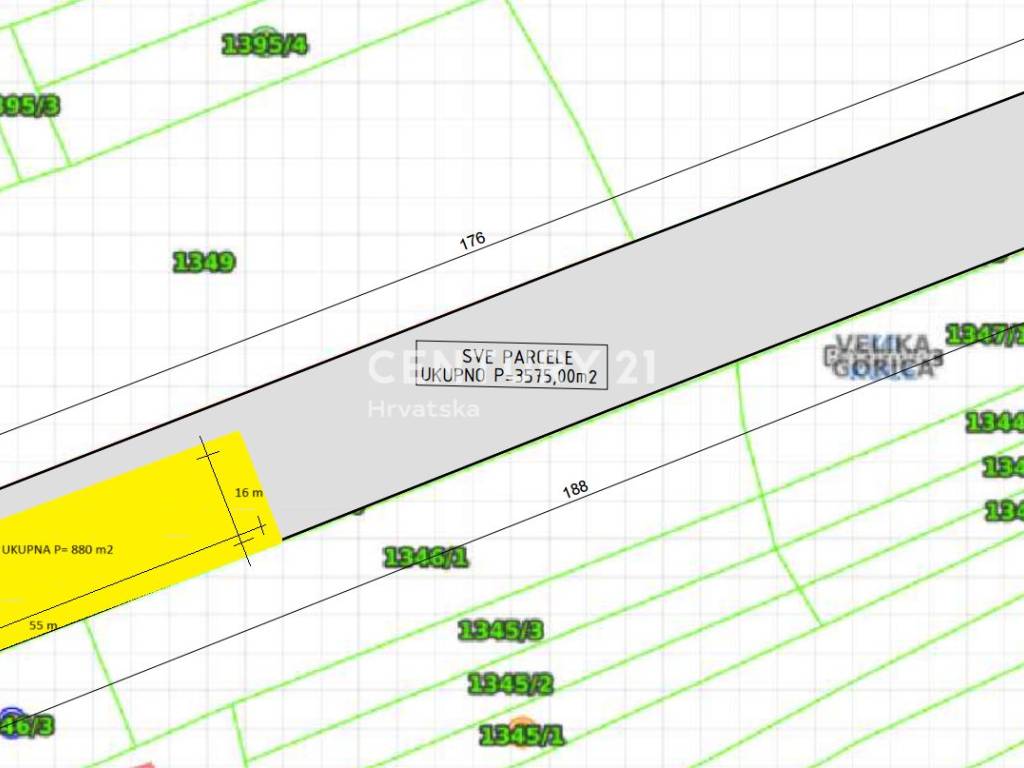Screen dimensions: 1024x768
Task: Click parcel number 1345/2
Action: (510, 684)
